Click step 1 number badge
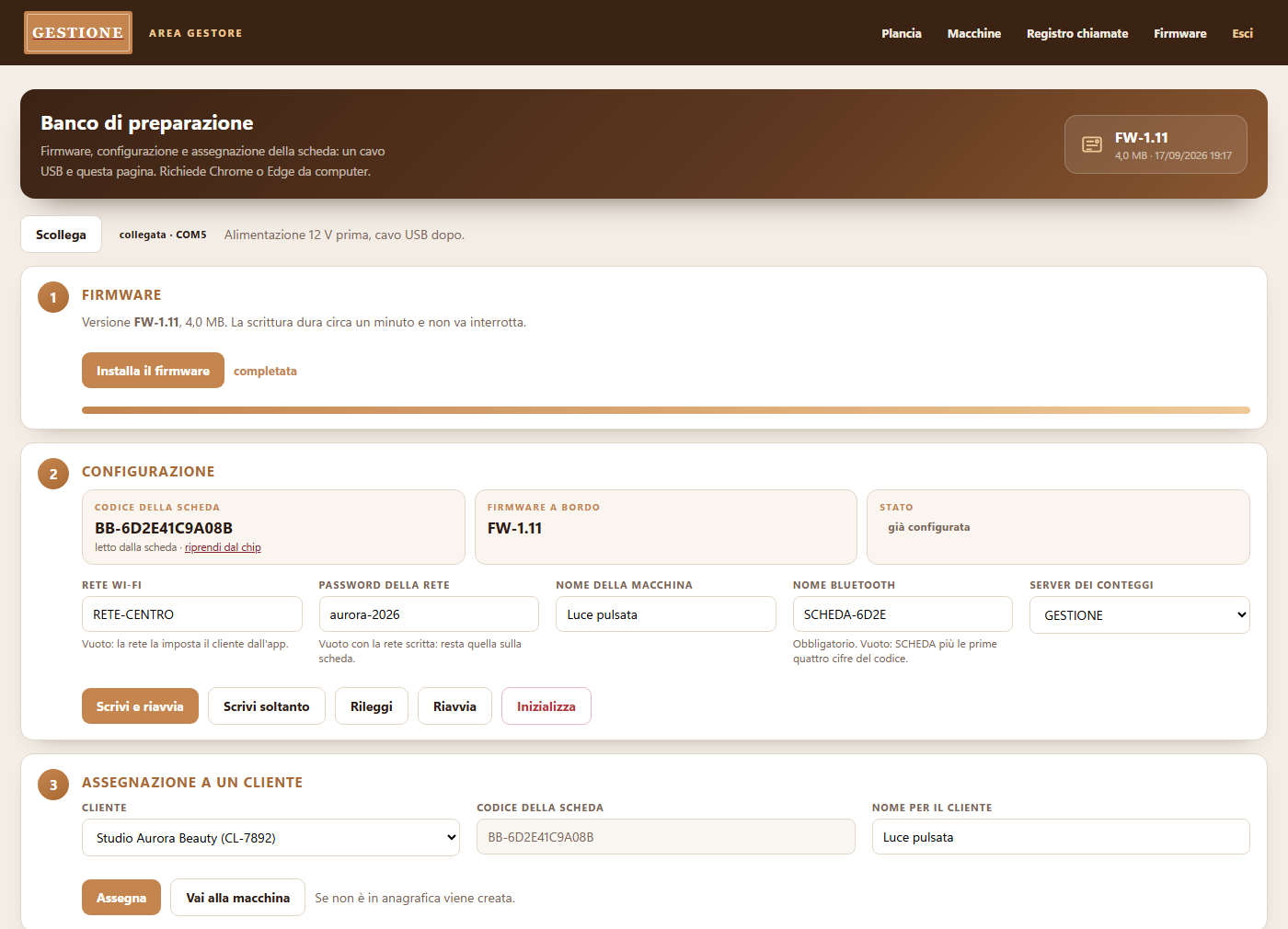 click(x=53, y=297)
